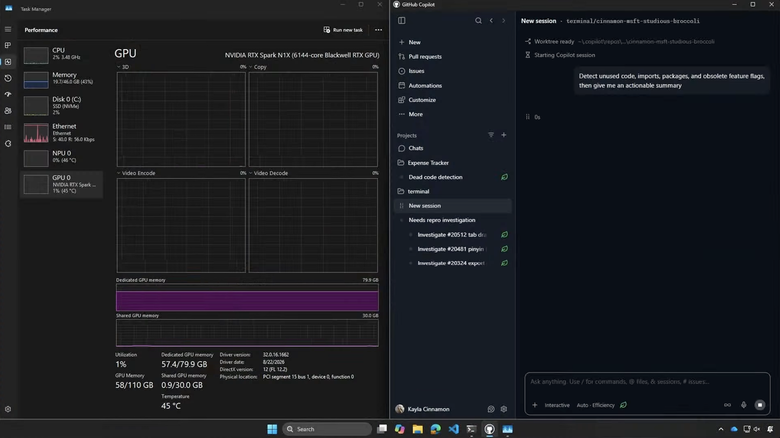Collapse the terminal project folder
Screen dimensions: 780x438
[453, 192]
